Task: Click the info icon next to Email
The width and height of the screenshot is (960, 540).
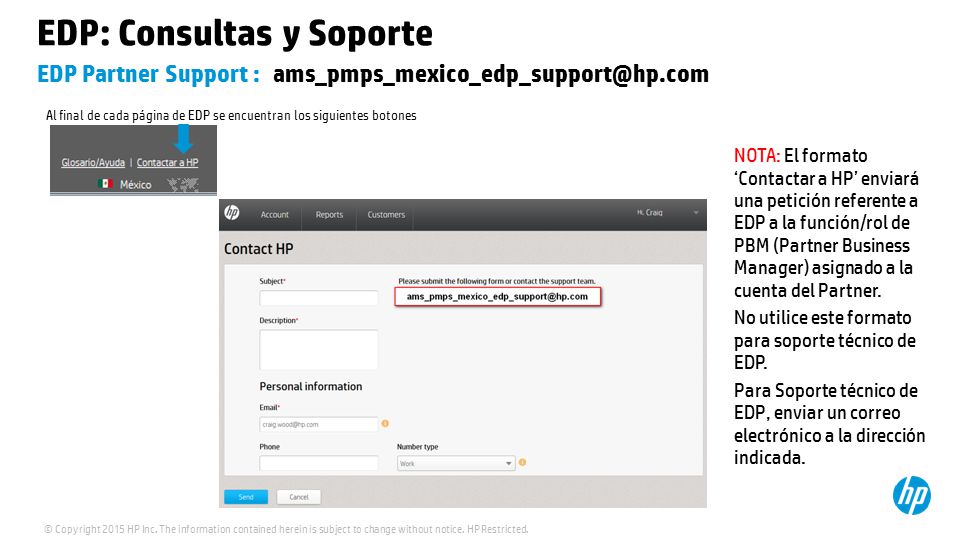Action: [x=385, y=423]
